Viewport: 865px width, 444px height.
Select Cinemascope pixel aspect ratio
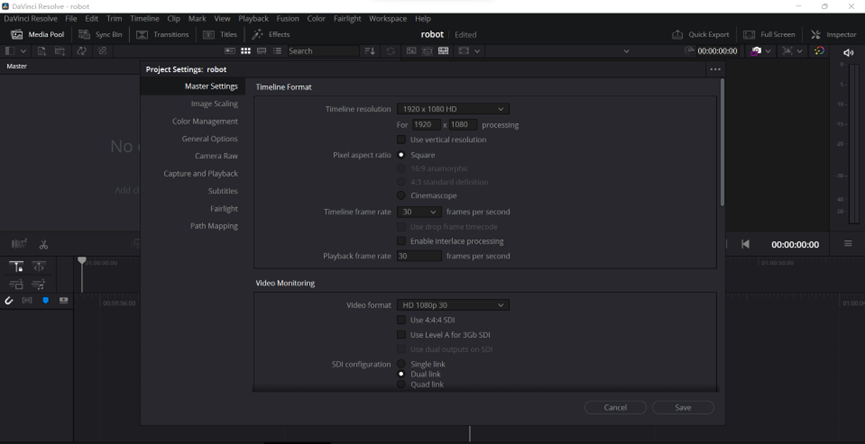(x=401, y=195)
